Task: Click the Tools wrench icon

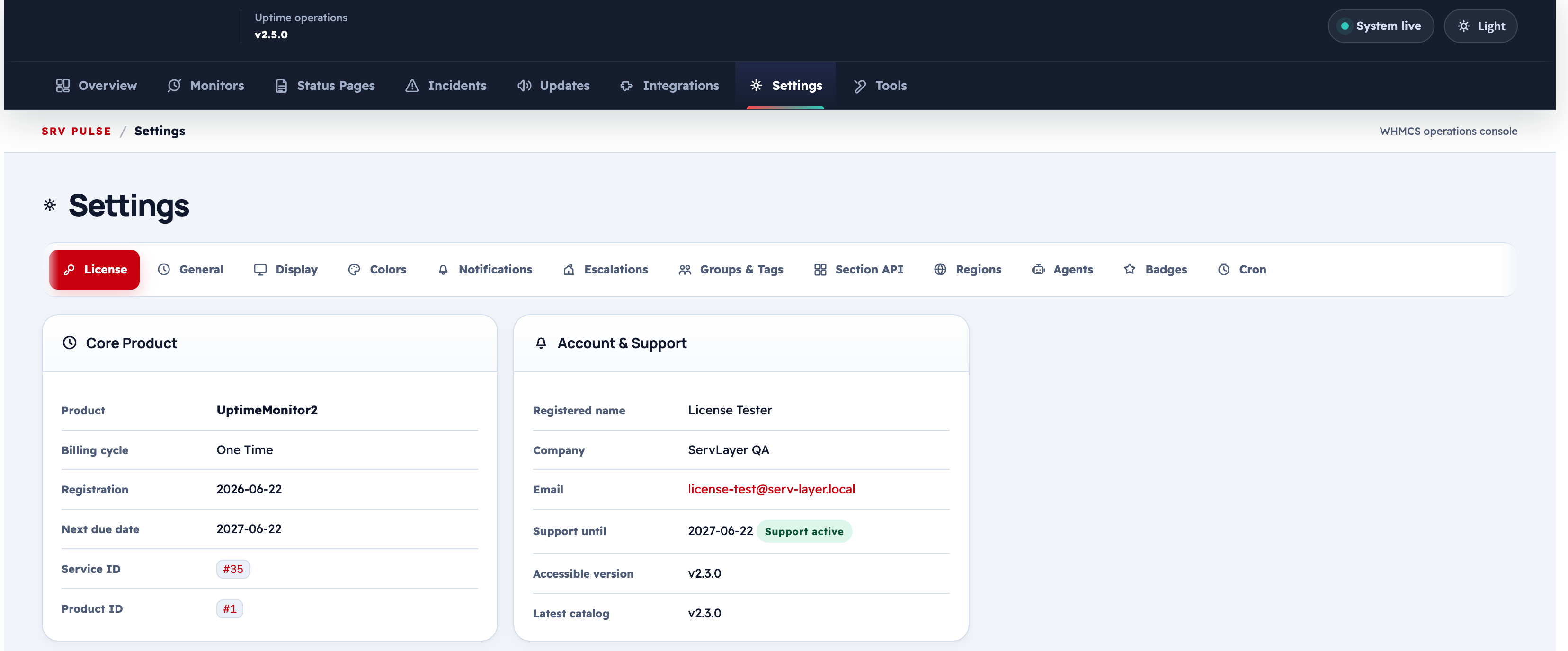Action: 859,86
